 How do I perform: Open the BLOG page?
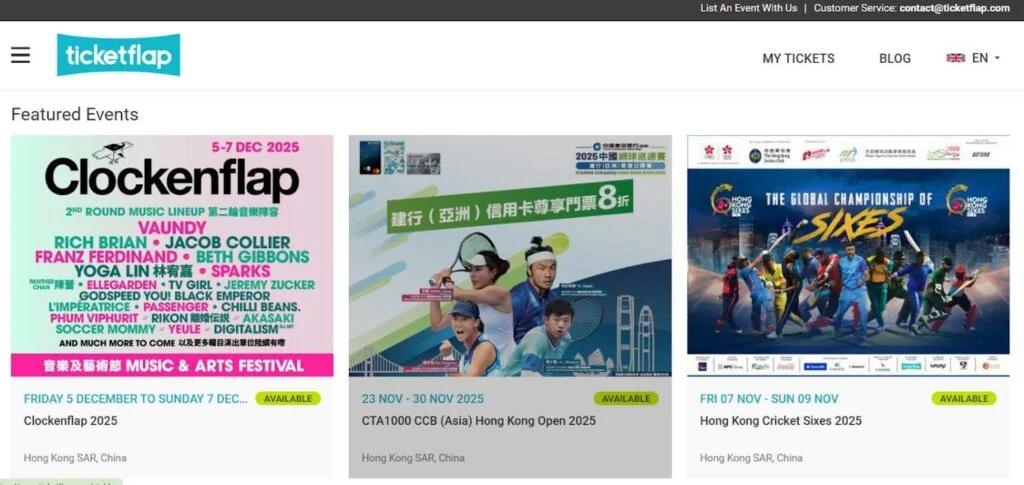click(x=895, y=58)
